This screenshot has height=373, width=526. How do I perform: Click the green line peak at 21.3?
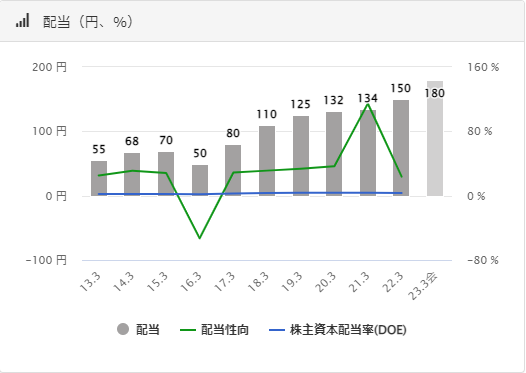pyautogui.click(x=368, y=104)
